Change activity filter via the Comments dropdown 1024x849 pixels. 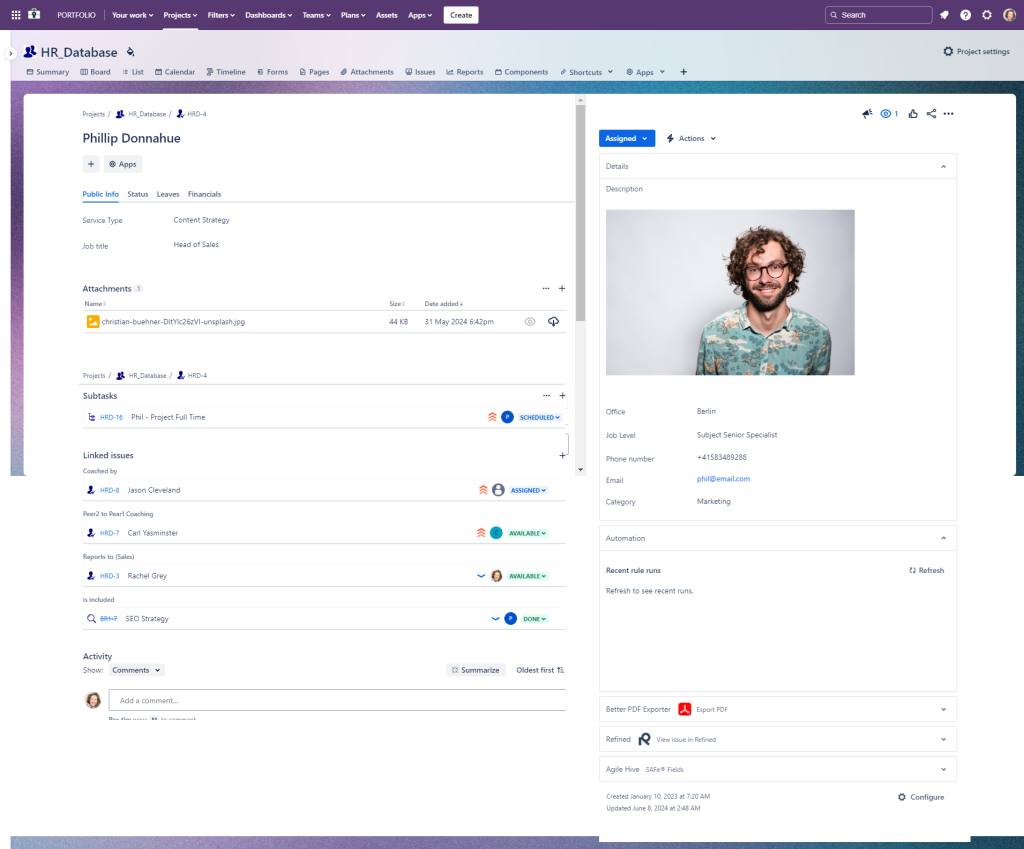coord(136,670)
